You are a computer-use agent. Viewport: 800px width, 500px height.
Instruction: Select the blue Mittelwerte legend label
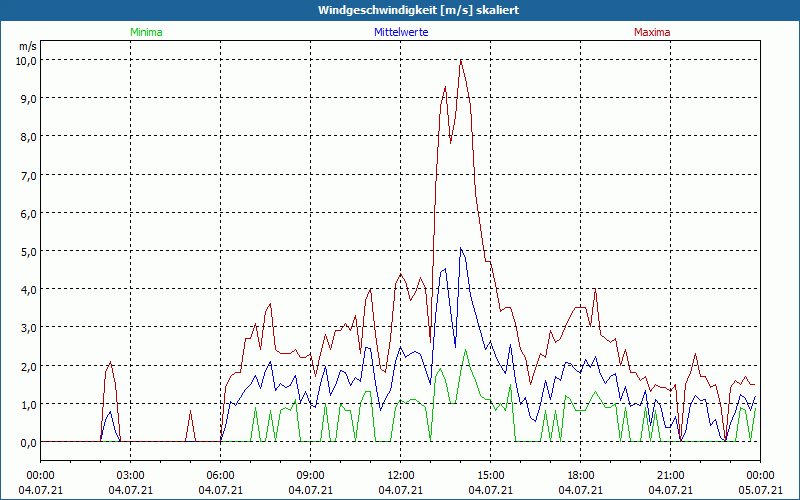[402, 32]
